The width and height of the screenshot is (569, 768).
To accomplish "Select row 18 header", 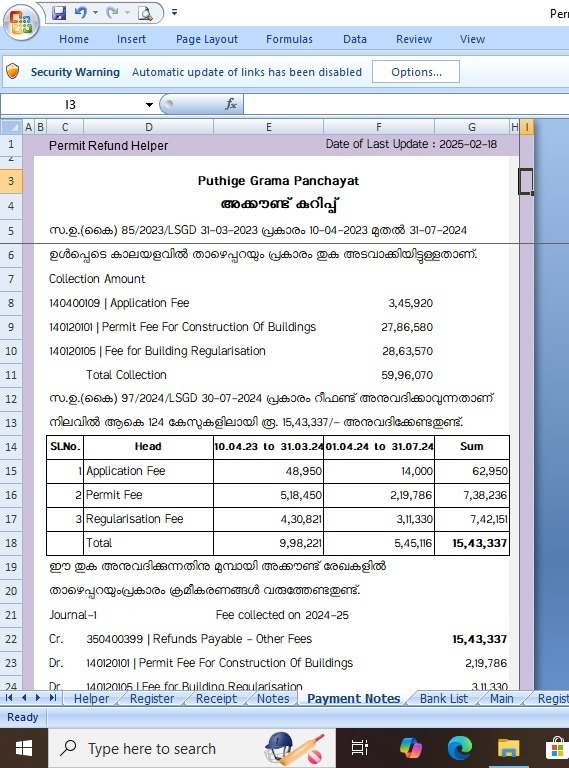I will (x=11, y=543).
